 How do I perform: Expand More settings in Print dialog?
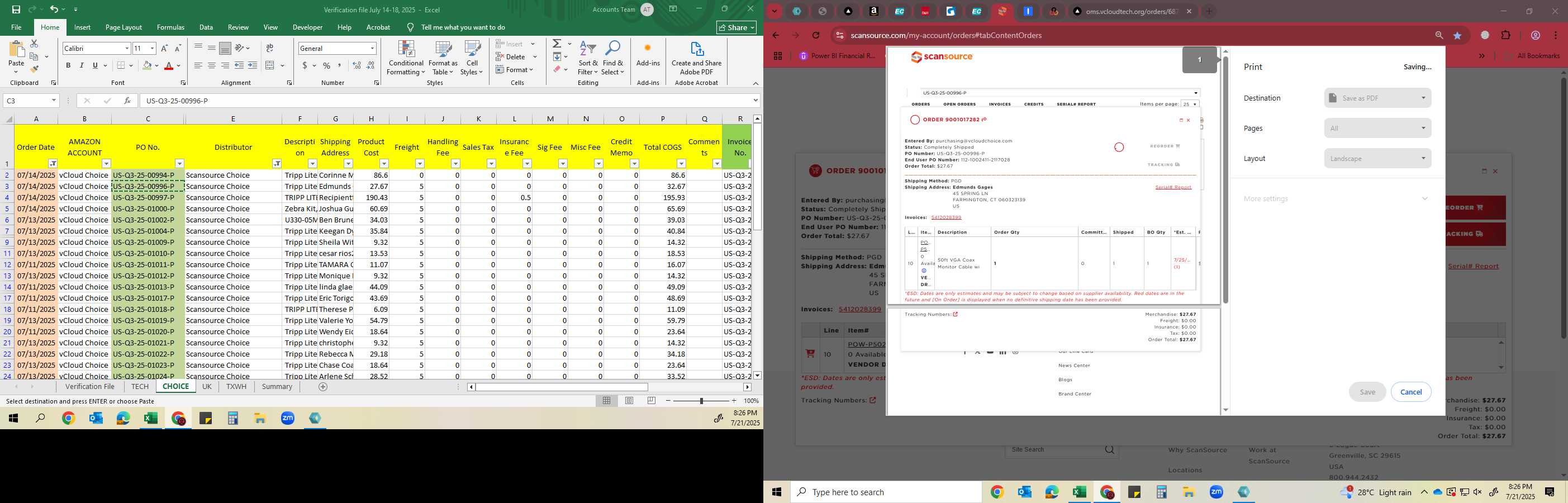click(x=1336, y=198)
